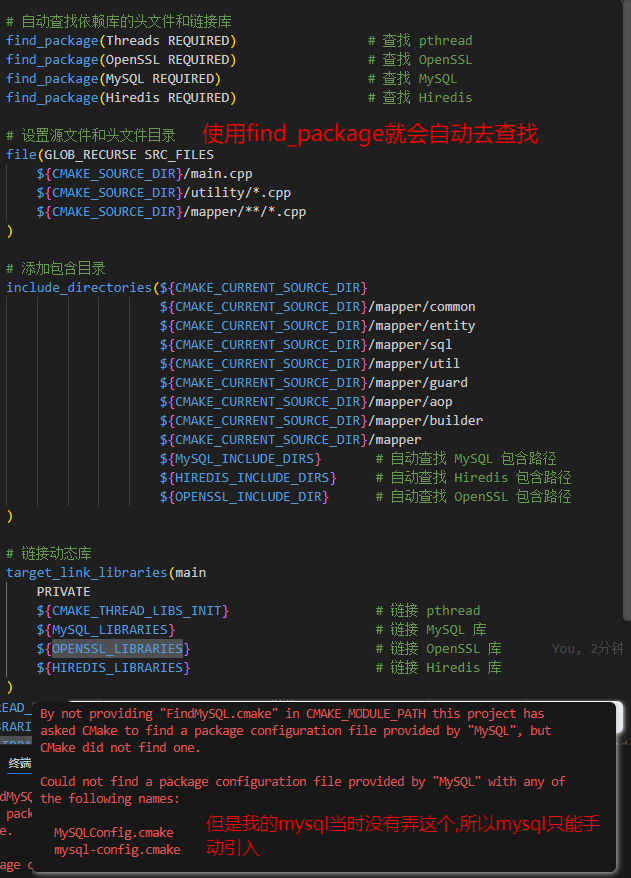
Task: Click the Hiredis REQUIRED find_package statement
Action: [120, 98]
